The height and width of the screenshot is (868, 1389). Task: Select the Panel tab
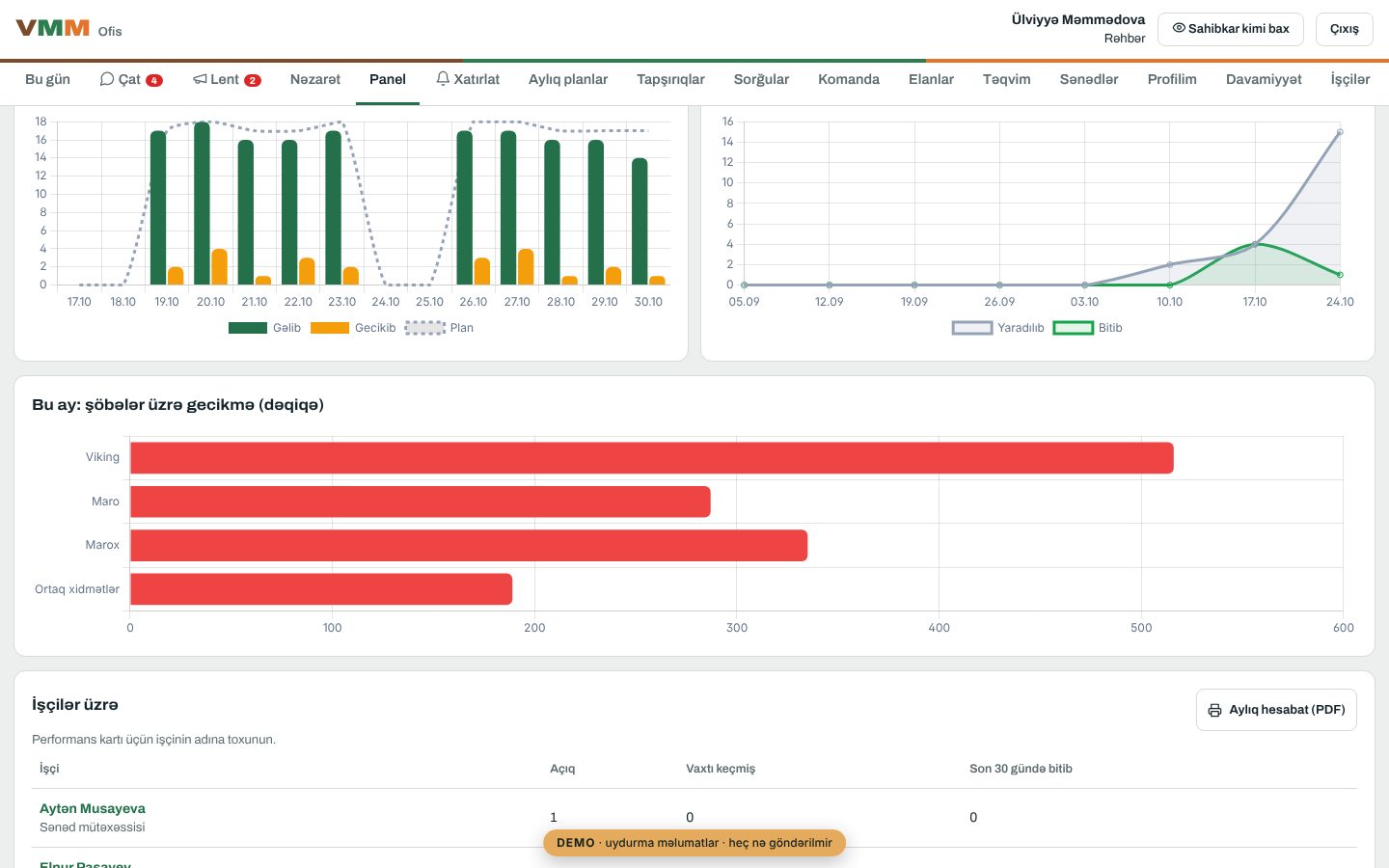pyautogui.click(x=388, y=79)
